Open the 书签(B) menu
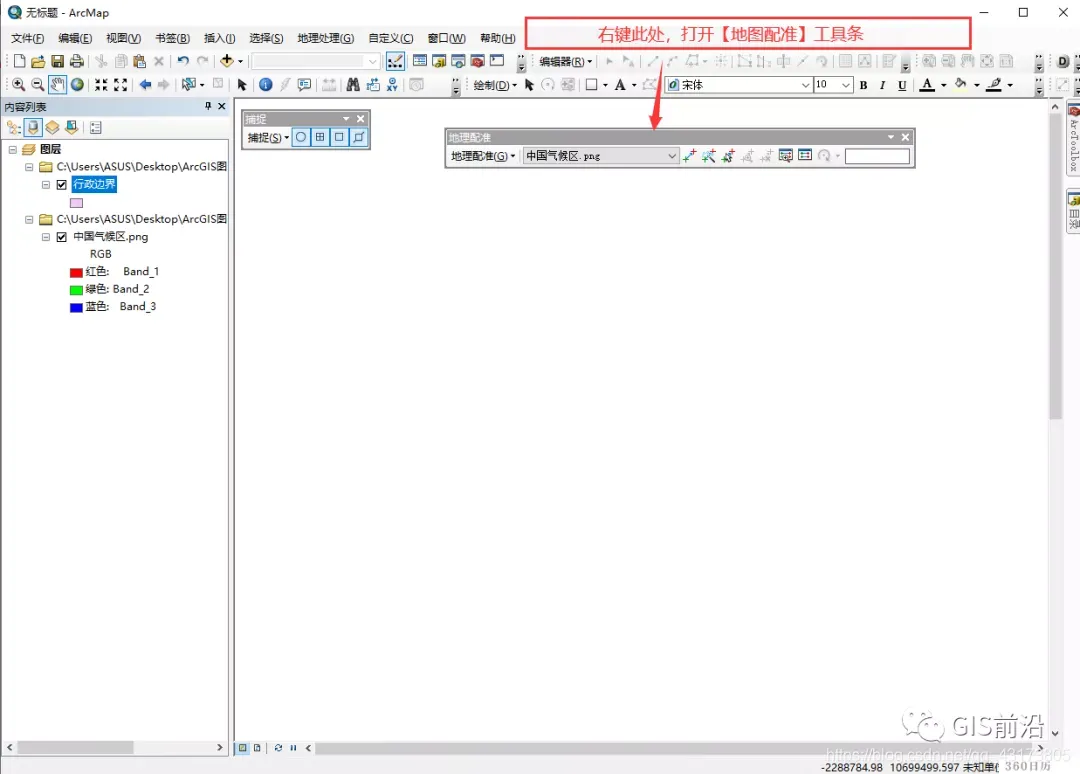1080x774 pixels. click(172, 38)
